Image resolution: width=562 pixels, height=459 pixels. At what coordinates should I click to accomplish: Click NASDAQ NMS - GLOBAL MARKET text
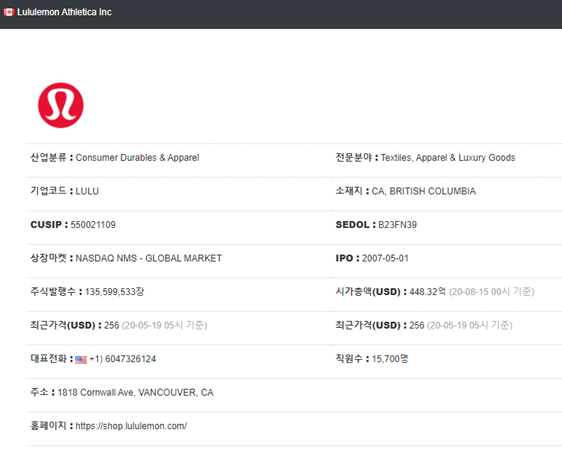coord(149,258)
